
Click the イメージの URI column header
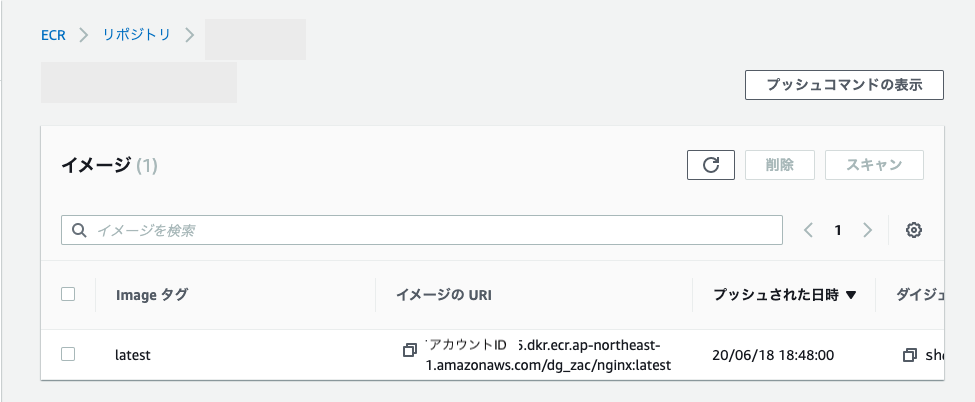444,295
